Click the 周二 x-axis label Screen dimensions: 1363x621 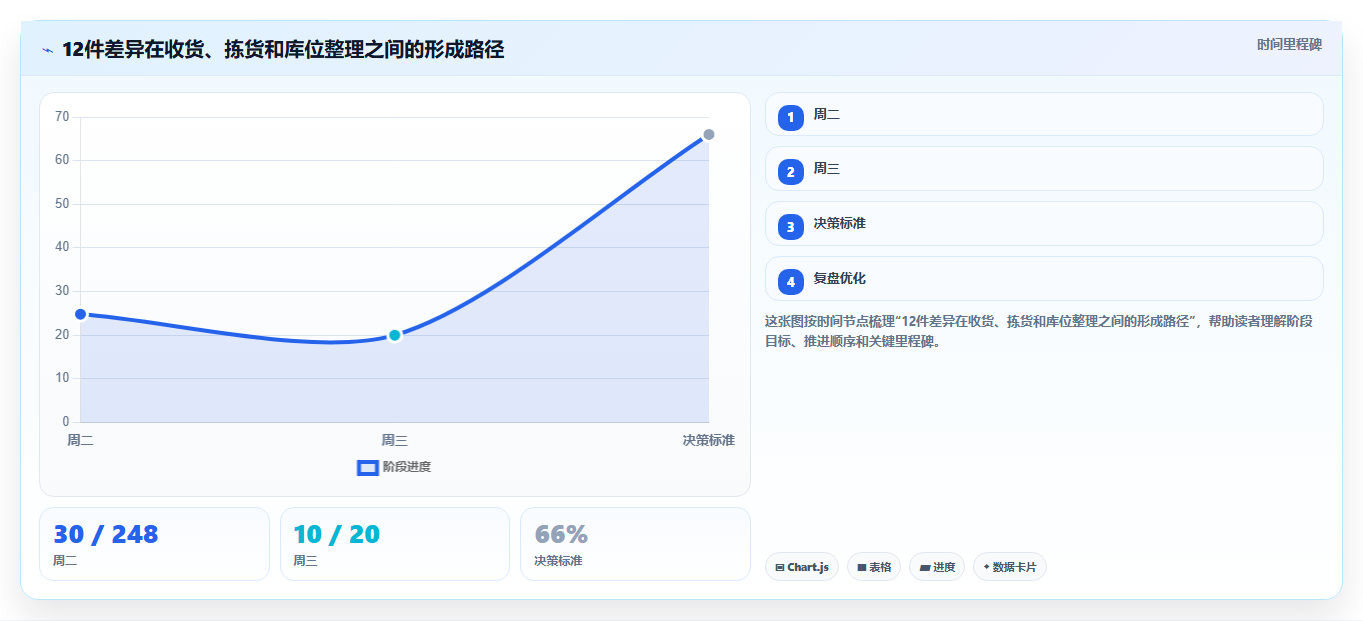coord(81,440)
